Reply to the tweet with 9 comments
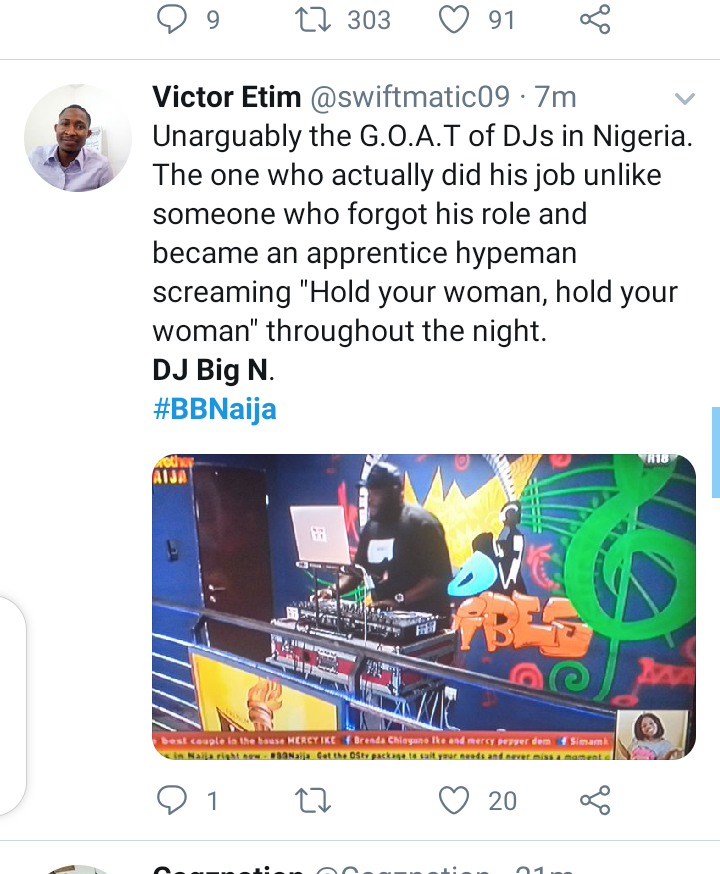The height and width of the screenshot is (874, 720). 171,20
